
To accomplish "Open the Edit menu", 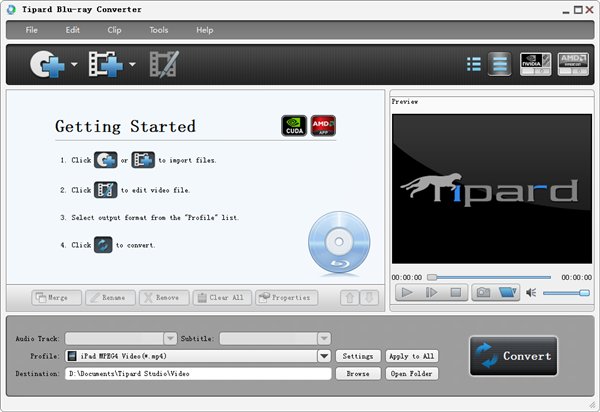I will tap(72, 30).
